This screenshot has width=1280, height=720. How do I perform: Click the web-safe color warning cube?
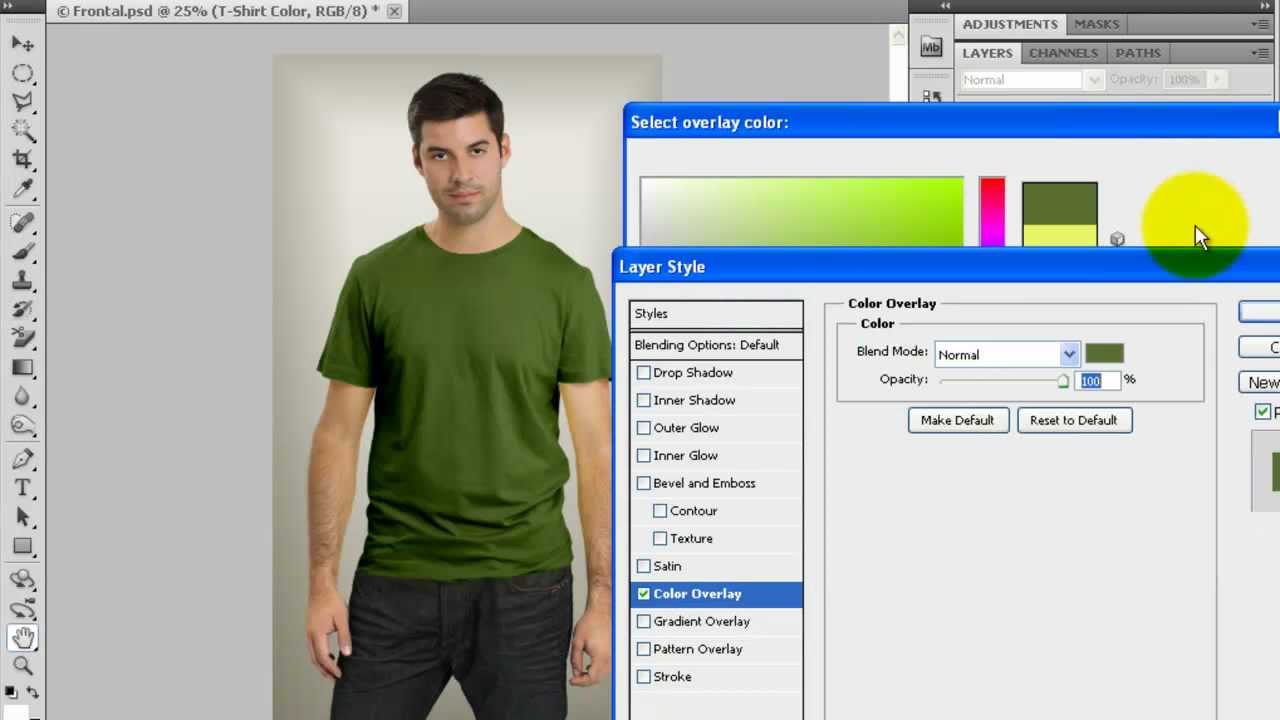pyautogui.click(x=1117, y=239)
